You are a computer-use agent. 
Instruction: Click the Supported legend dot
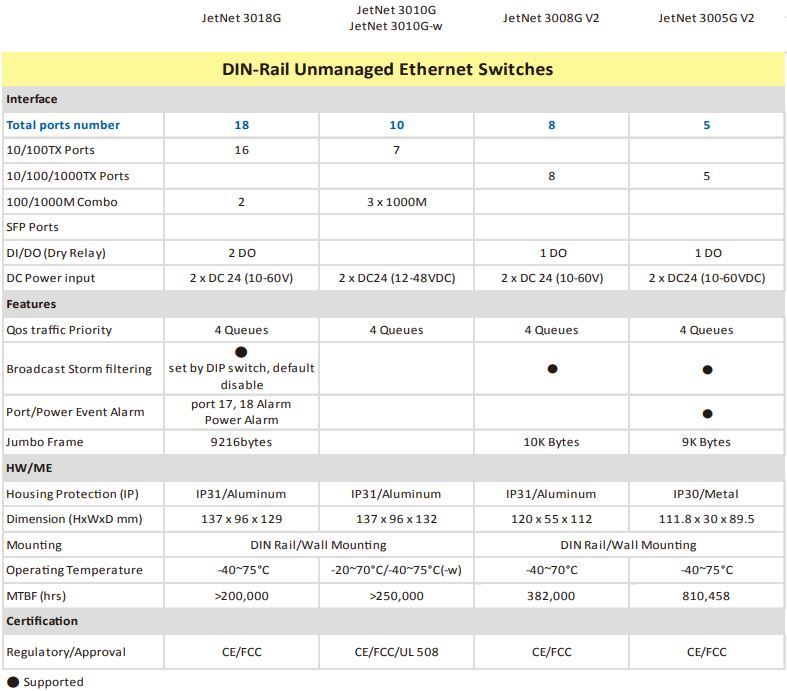coord(13,682)
